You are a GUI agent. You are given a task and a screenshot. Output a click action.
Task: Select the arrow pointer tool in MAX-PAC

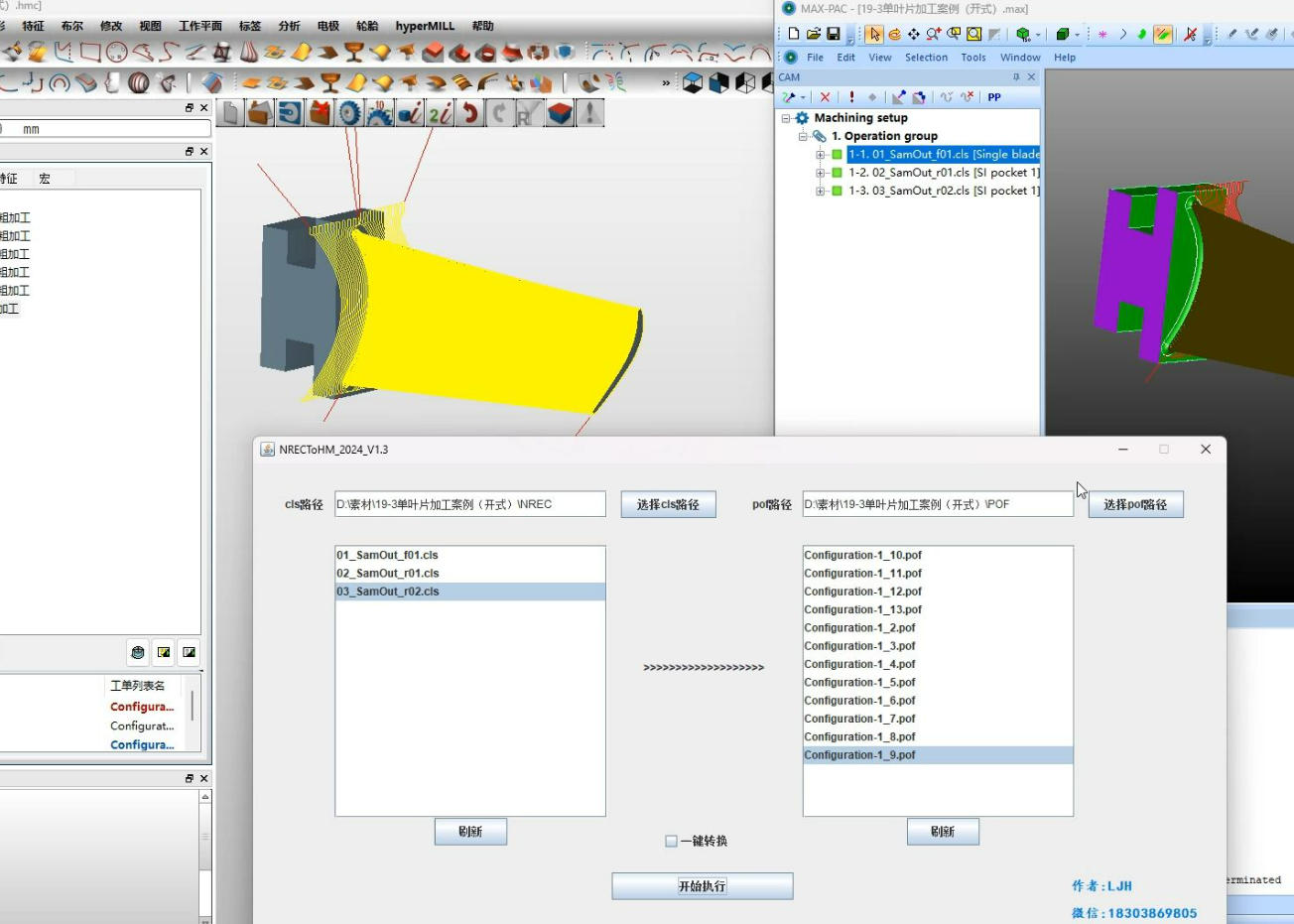873,35
